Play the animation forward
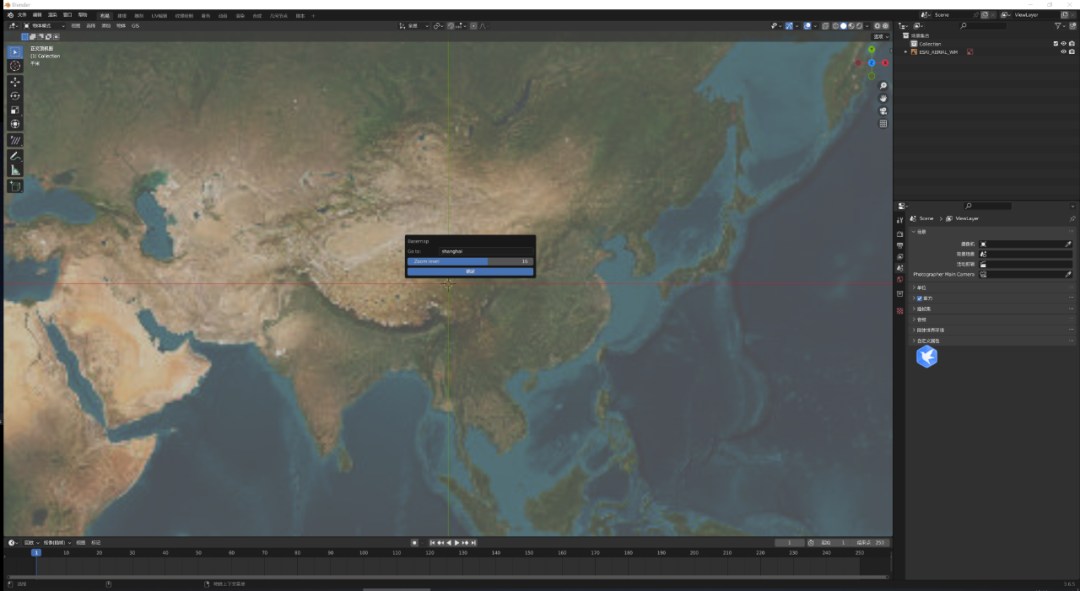 [457, 543]
